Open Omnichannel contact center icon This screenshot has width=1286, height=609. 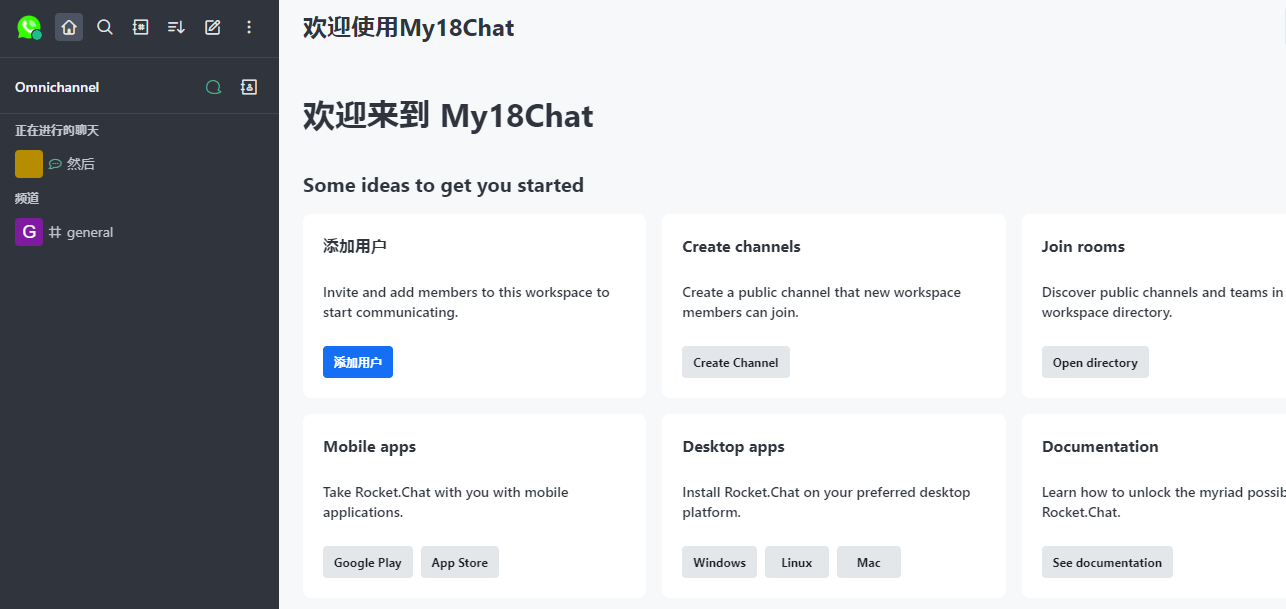tap(249, 87)
